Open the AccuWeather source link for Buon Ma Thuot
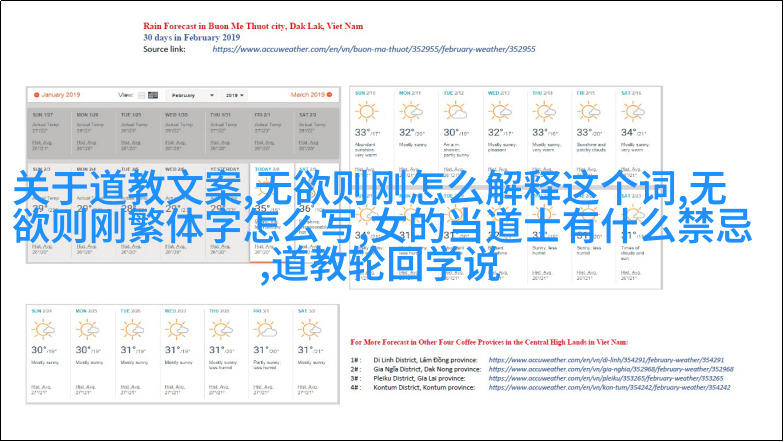Viewport: 784px width, 442px height. 388,49
